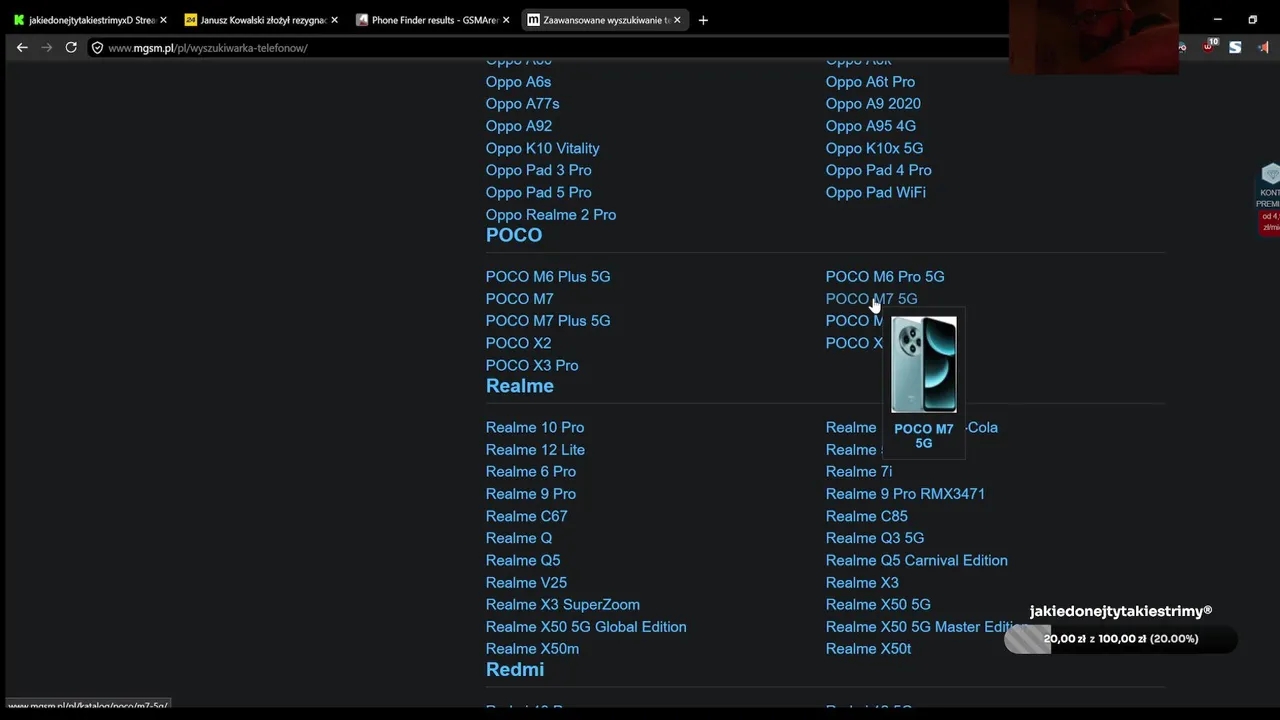Open the Oppo A9 2020 link
1280x720 pixels.
[x=873, y=104]
